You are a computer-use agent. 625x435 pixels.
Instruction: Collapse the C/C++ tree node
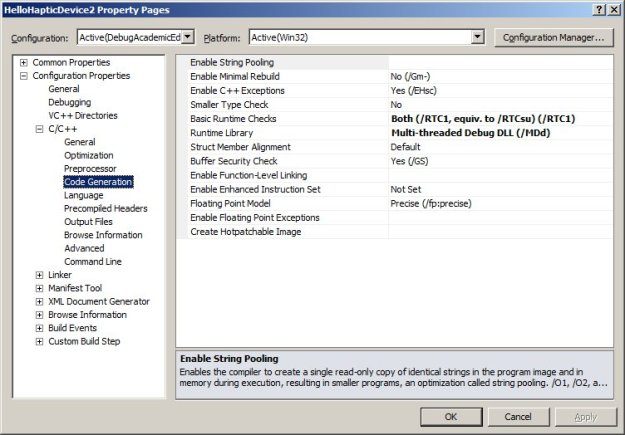click(x=39, y=129)
